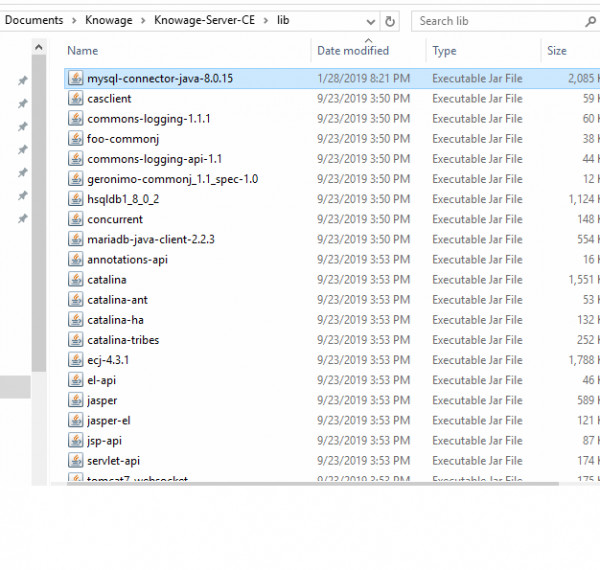Viewport: 600px width, 570px height.
Task: Click the servlet-api jar icon
Action: (x=76, y=461)
